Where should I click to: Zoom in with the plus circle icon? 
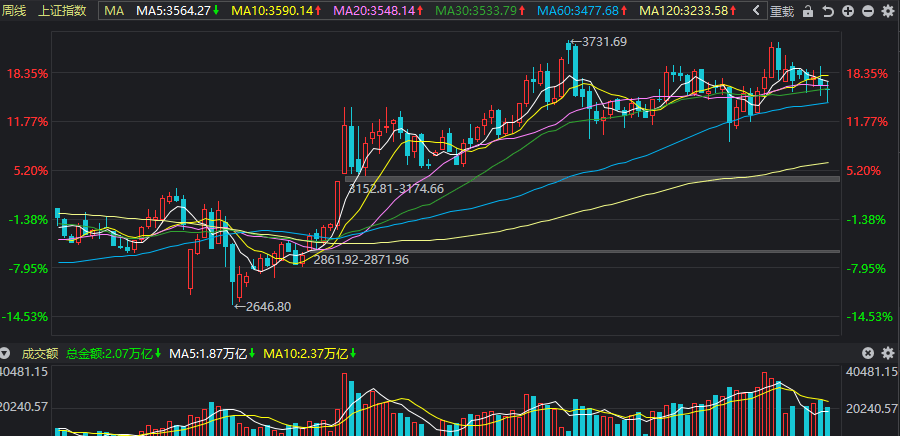click(848, 11)
